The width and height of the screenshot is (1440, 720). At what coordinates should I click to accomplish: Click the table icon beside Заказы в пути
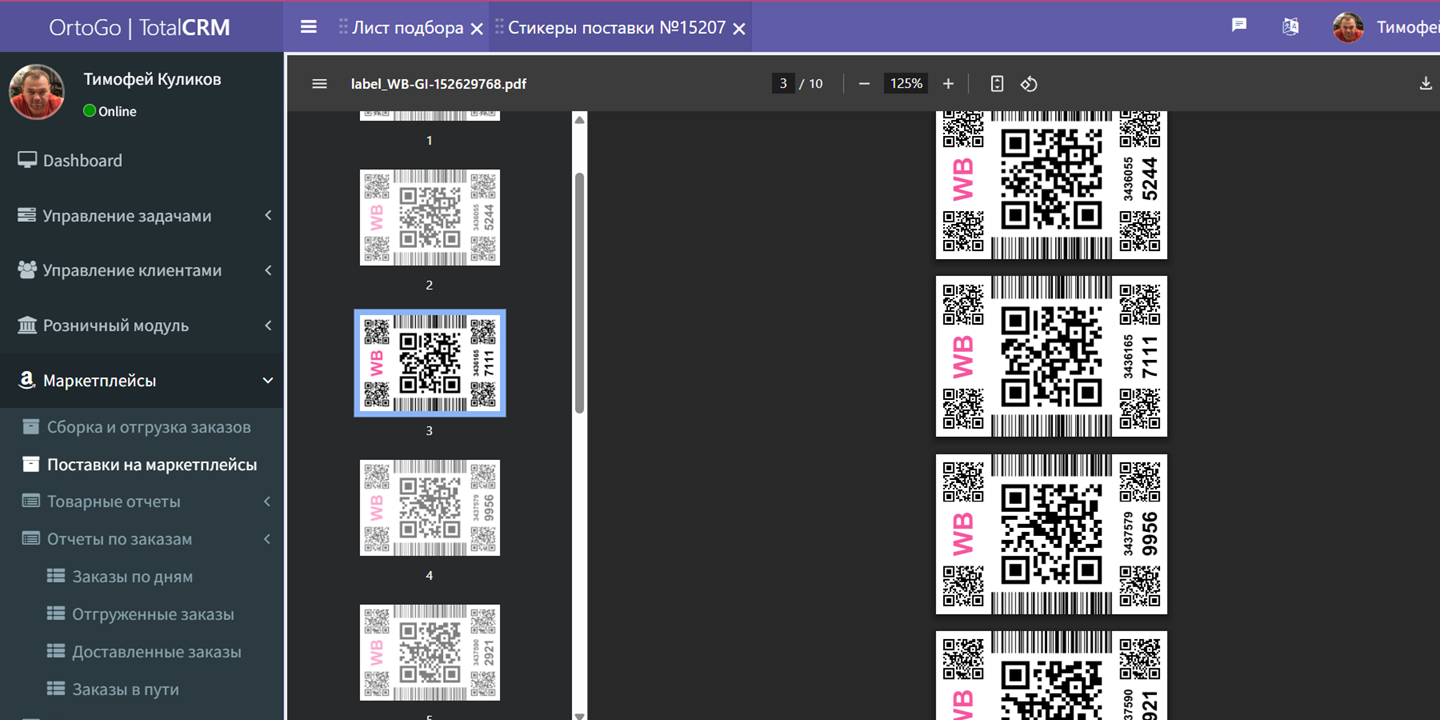55,689
